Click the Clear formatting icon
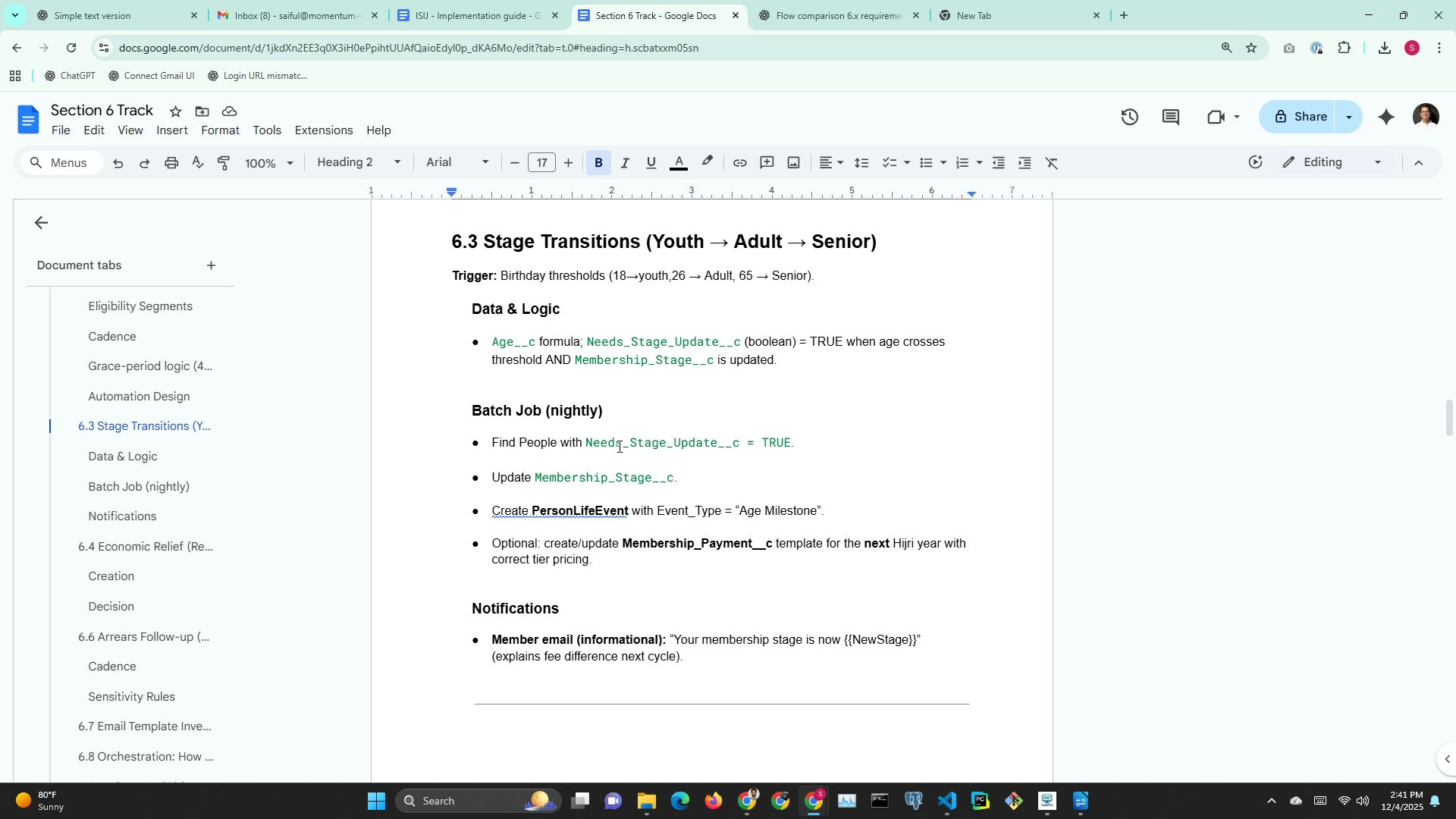This screenshot has height=819, width=1456. pyautogui.click(x=1051, y=163)
